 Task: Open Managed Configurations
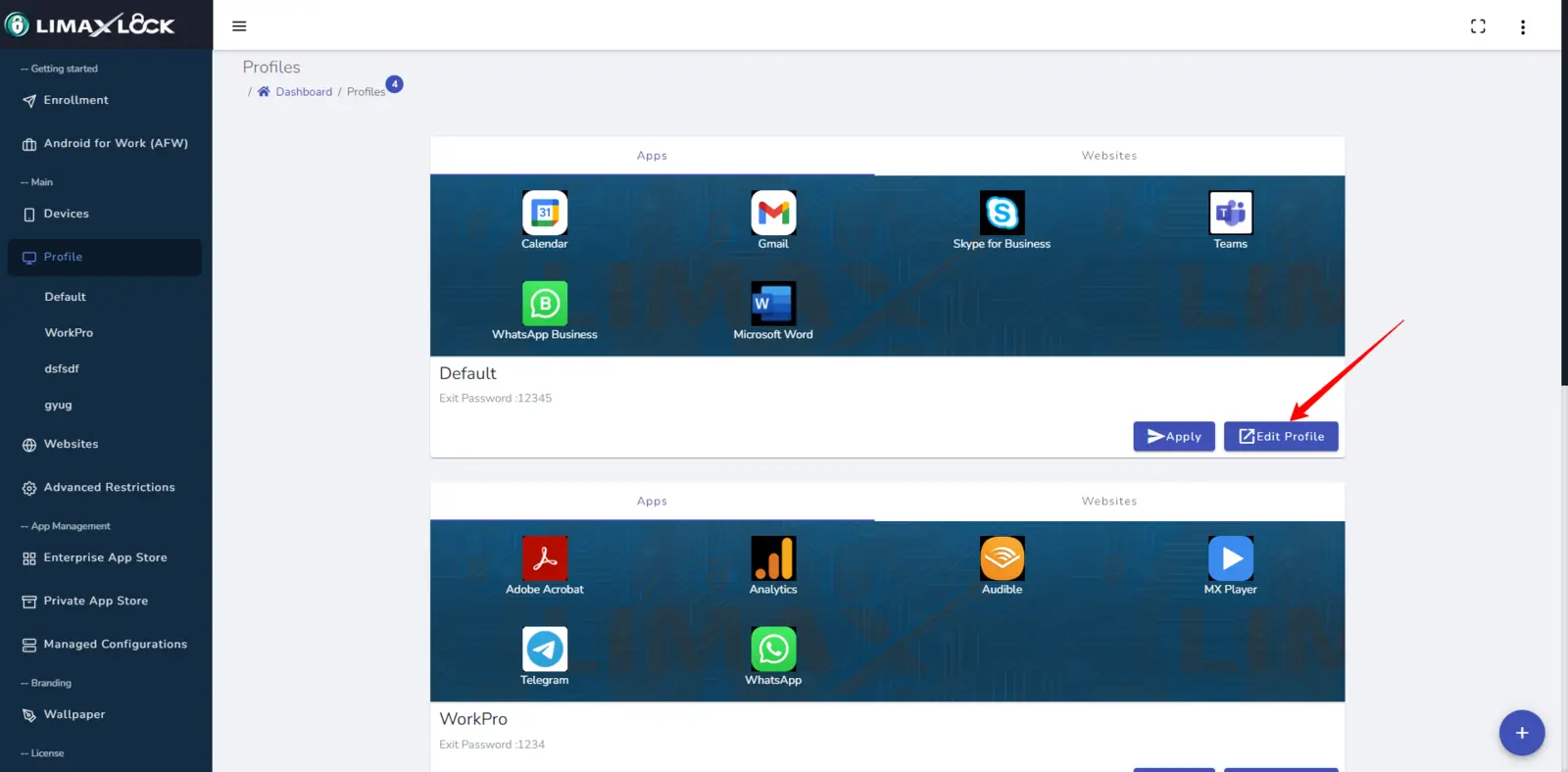coord(106,644)
